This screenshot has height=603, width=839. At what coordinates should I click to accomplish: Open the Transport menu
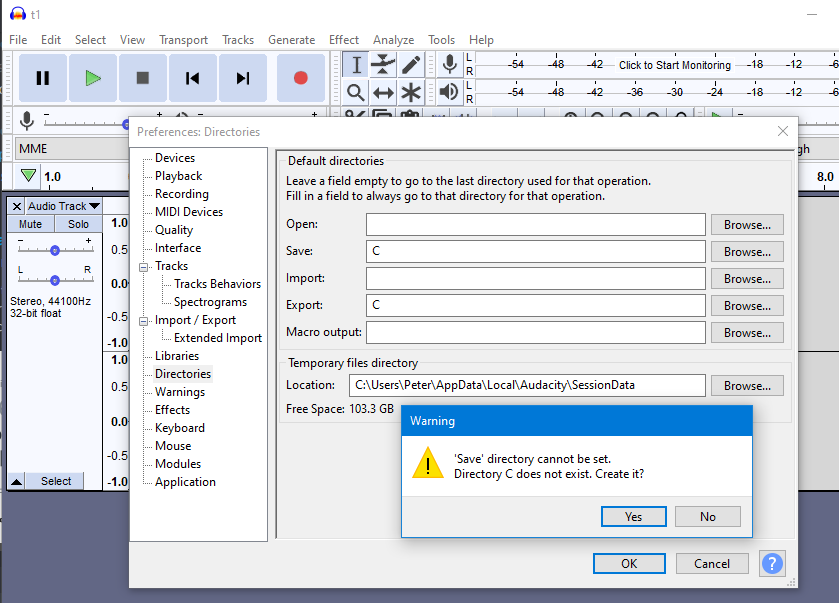183,40
